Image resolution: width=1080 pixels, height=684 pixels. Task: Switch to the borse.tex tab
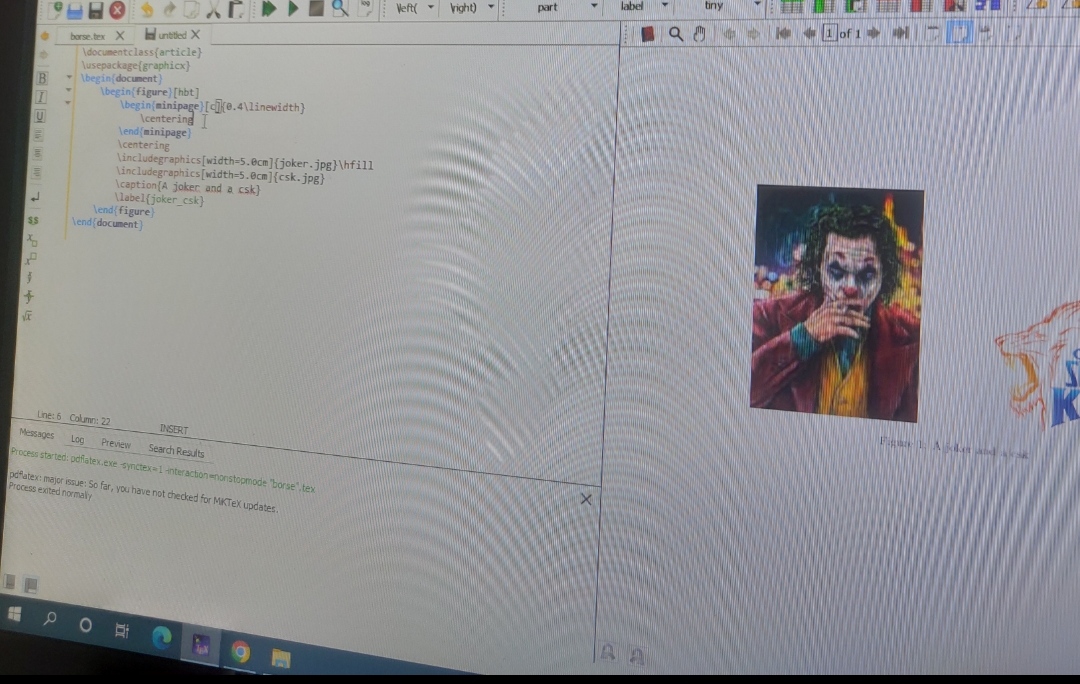[88, 35]
